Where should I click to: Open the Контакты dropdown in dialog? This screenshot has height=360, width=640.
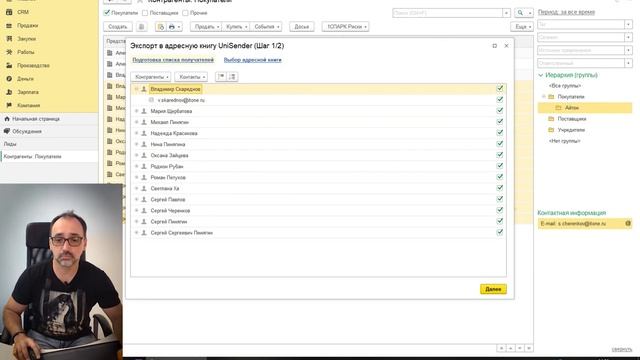[x=191, y=77]
